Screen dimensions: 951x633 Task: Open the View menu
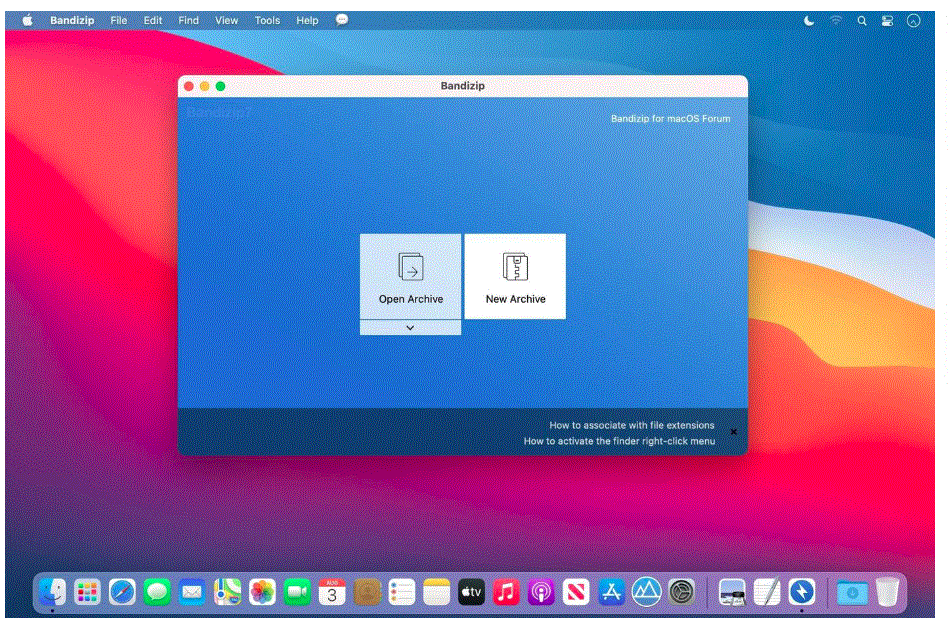tap(226, 20)
